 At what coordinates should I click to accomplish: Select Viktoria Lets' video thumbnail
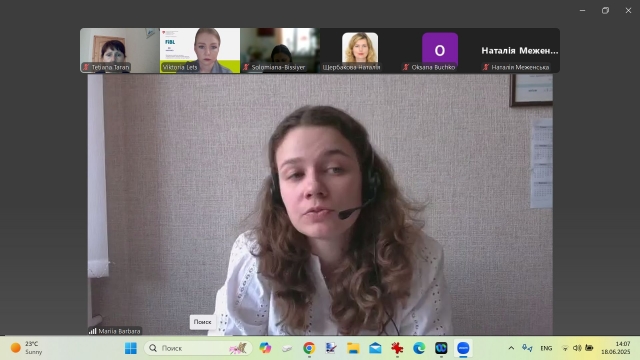200,51
